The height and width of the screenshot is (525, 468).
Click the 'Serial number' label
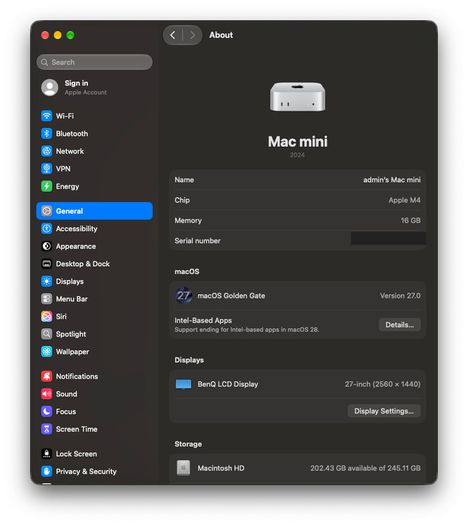(198, 241)
